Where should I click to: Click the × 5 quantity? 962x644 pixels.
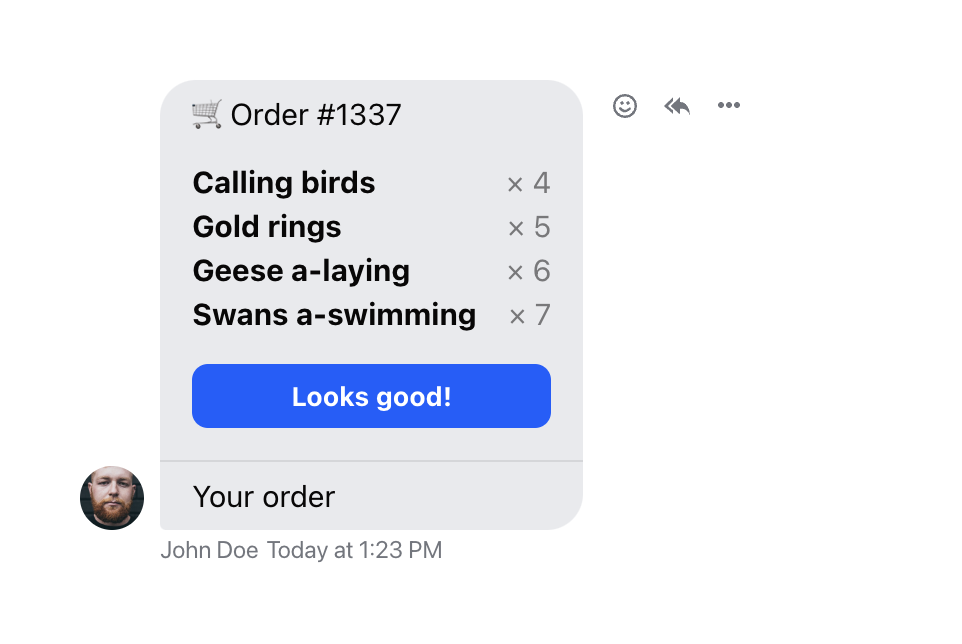pos(529,227)
